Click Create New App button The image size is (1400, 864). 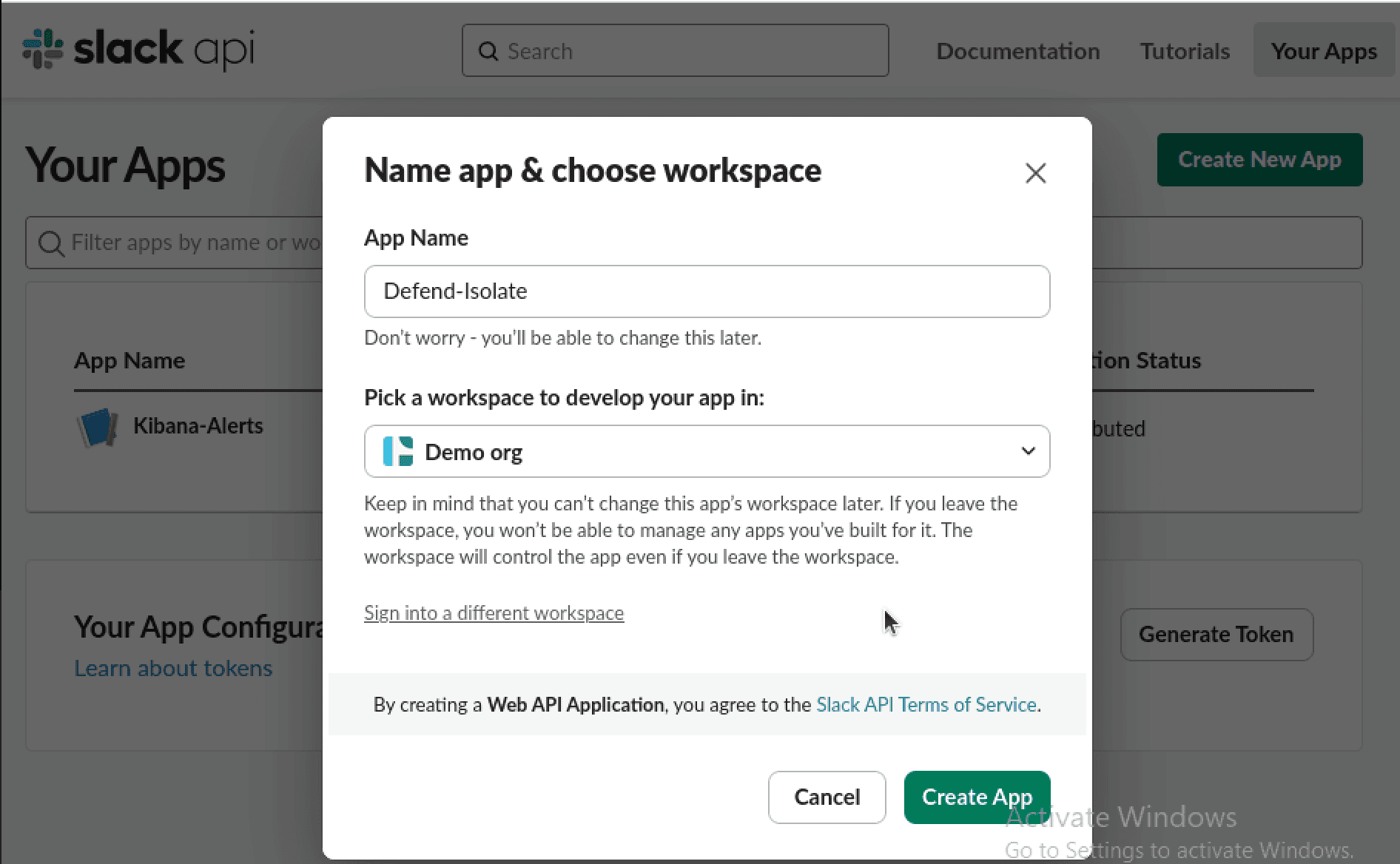(1259, 160)
